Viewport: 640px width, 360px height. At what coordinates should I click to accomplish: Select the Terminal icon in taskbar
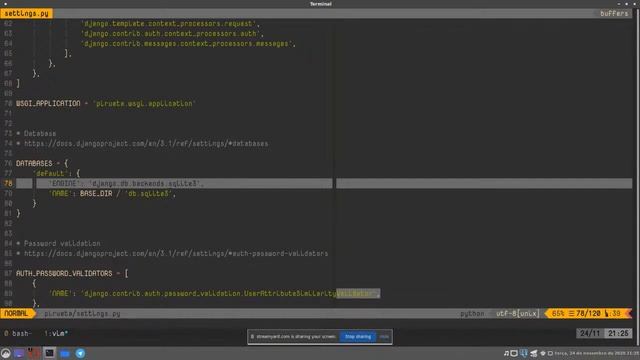(49, 353)
